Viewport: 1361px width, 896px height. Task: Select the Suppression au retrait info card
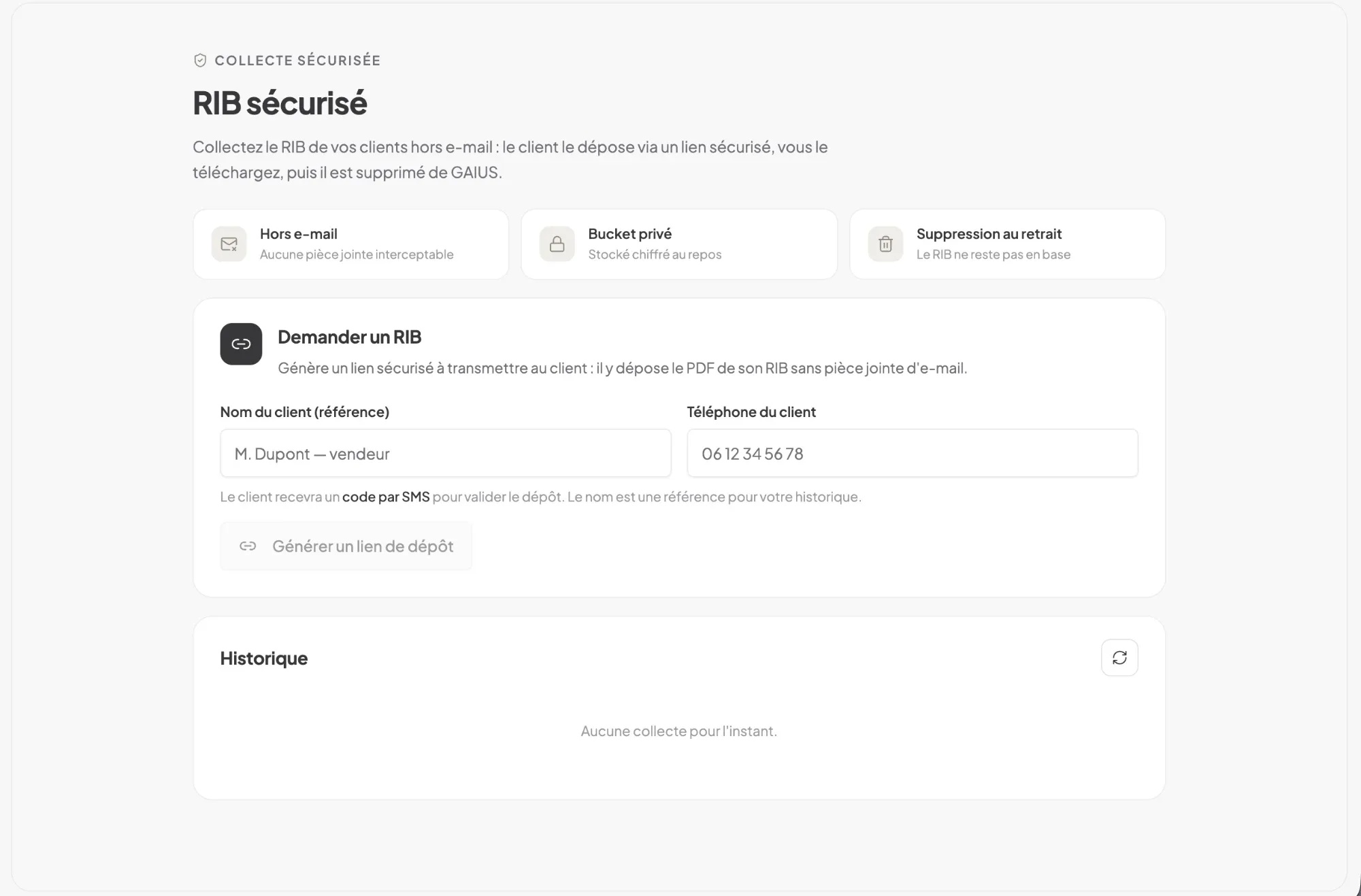pos(1008,244)
